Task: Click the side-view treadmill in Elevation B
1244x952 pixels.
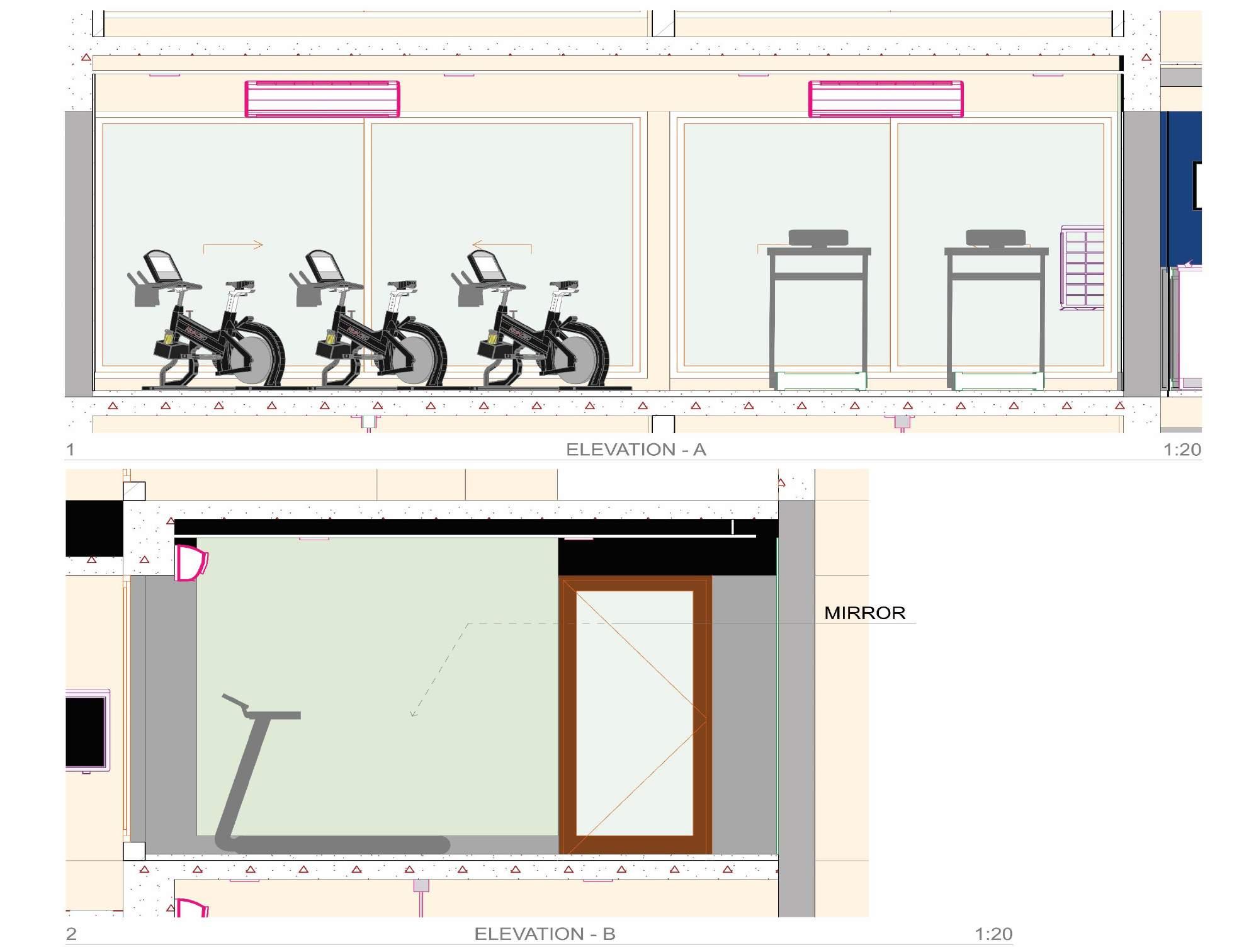Action: 332,774
